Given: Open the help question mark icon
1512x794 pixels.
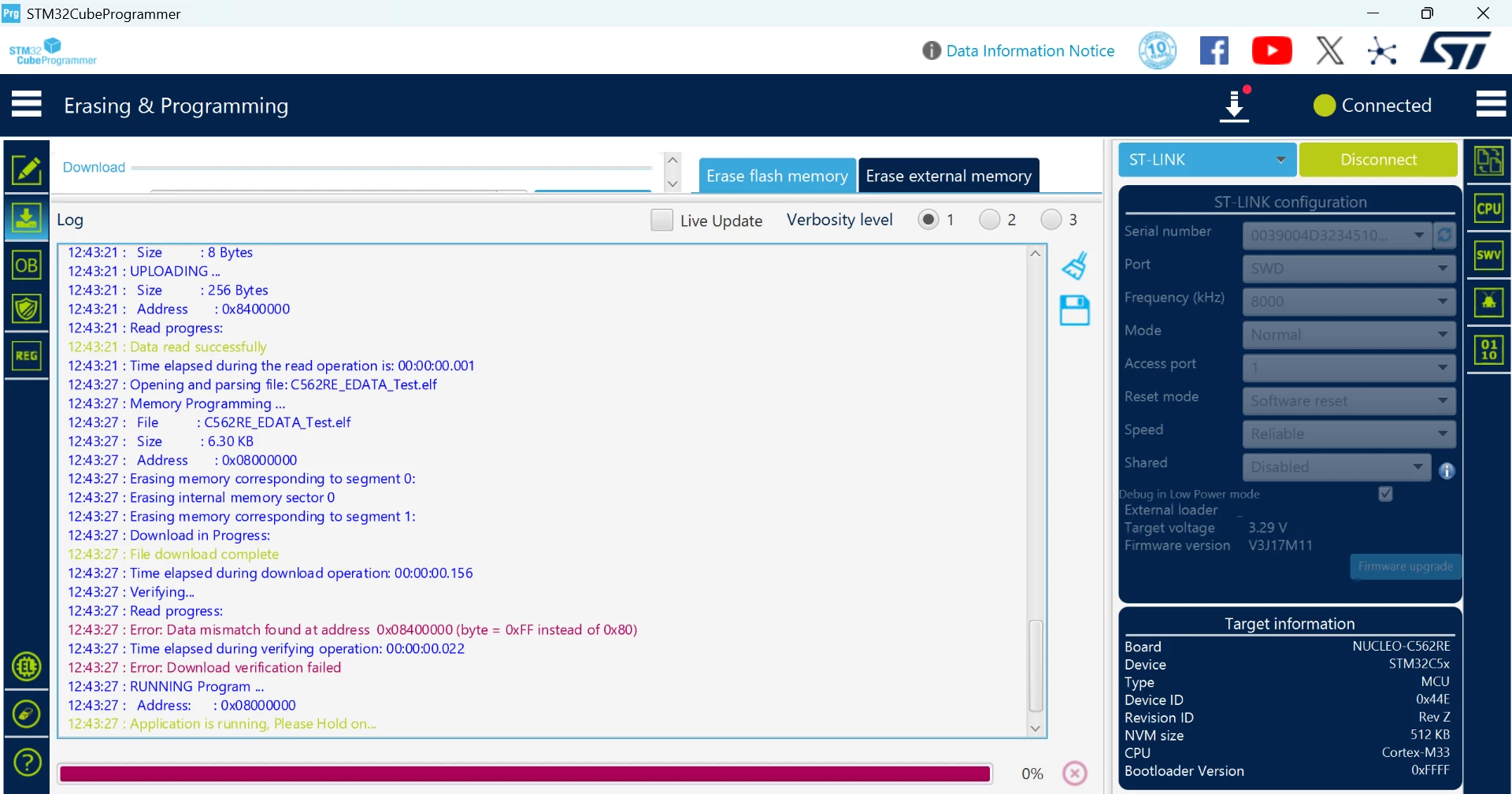Looking at the screenshot, I should pos(27,762).
